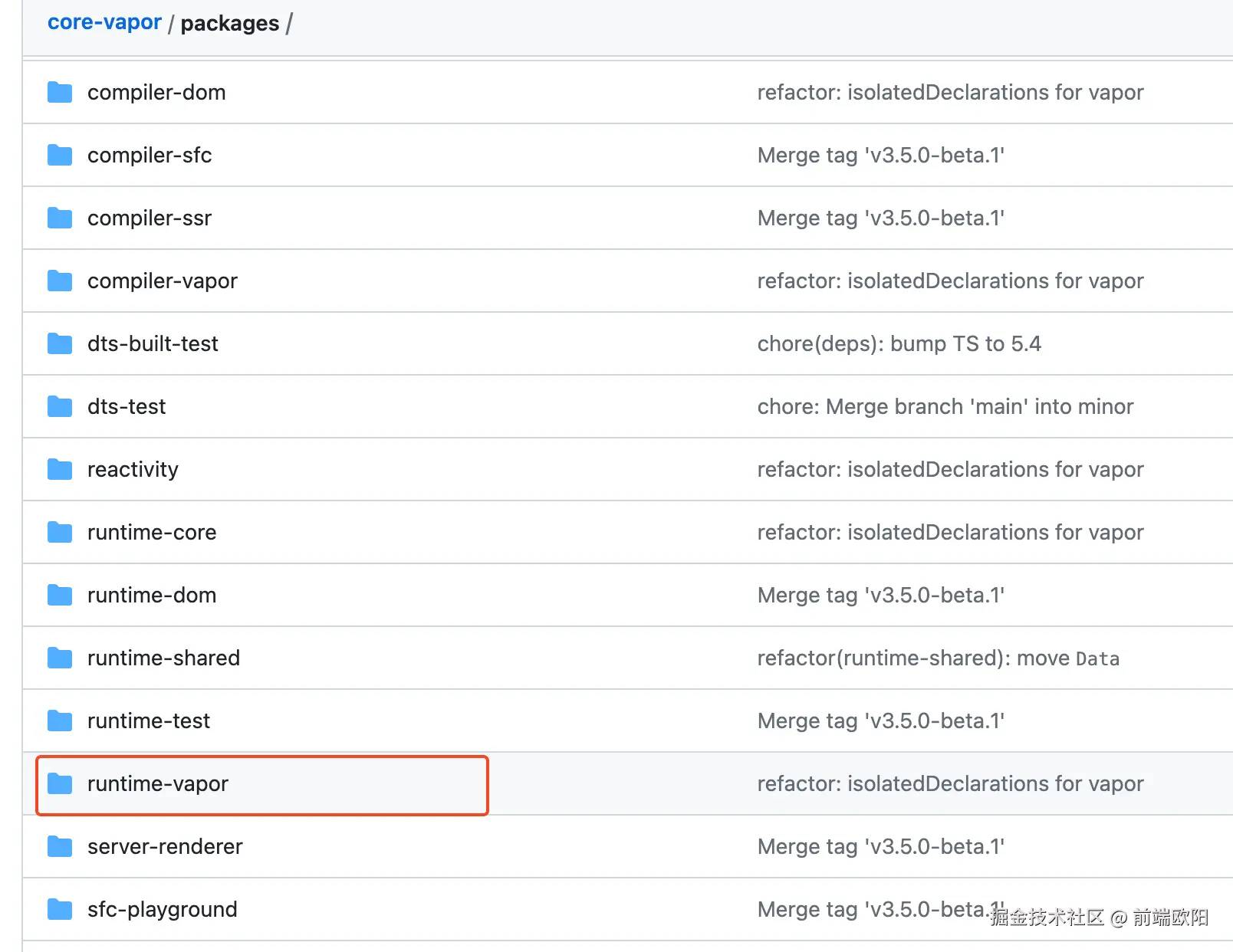Open the compiler-vapor directory link
This screenshot has height=952, width=1233.
[163, 281]
